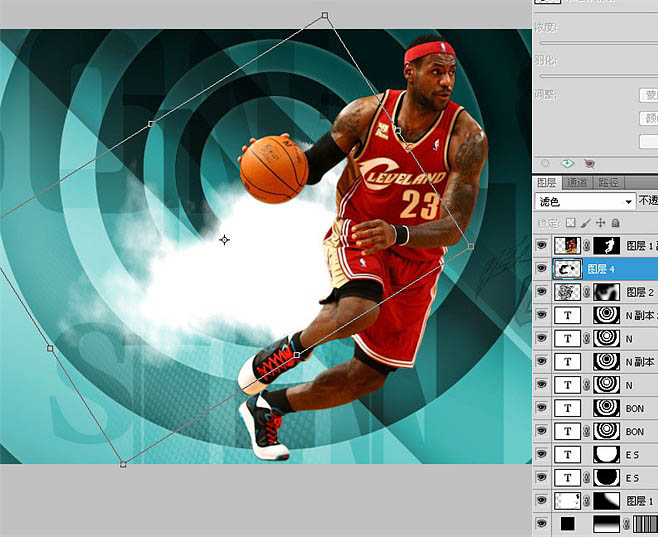The image size is (658, 537).
Task: Click the link icon on 图层 1 副本
Action: pyautogui.click(x=587, y=246)
